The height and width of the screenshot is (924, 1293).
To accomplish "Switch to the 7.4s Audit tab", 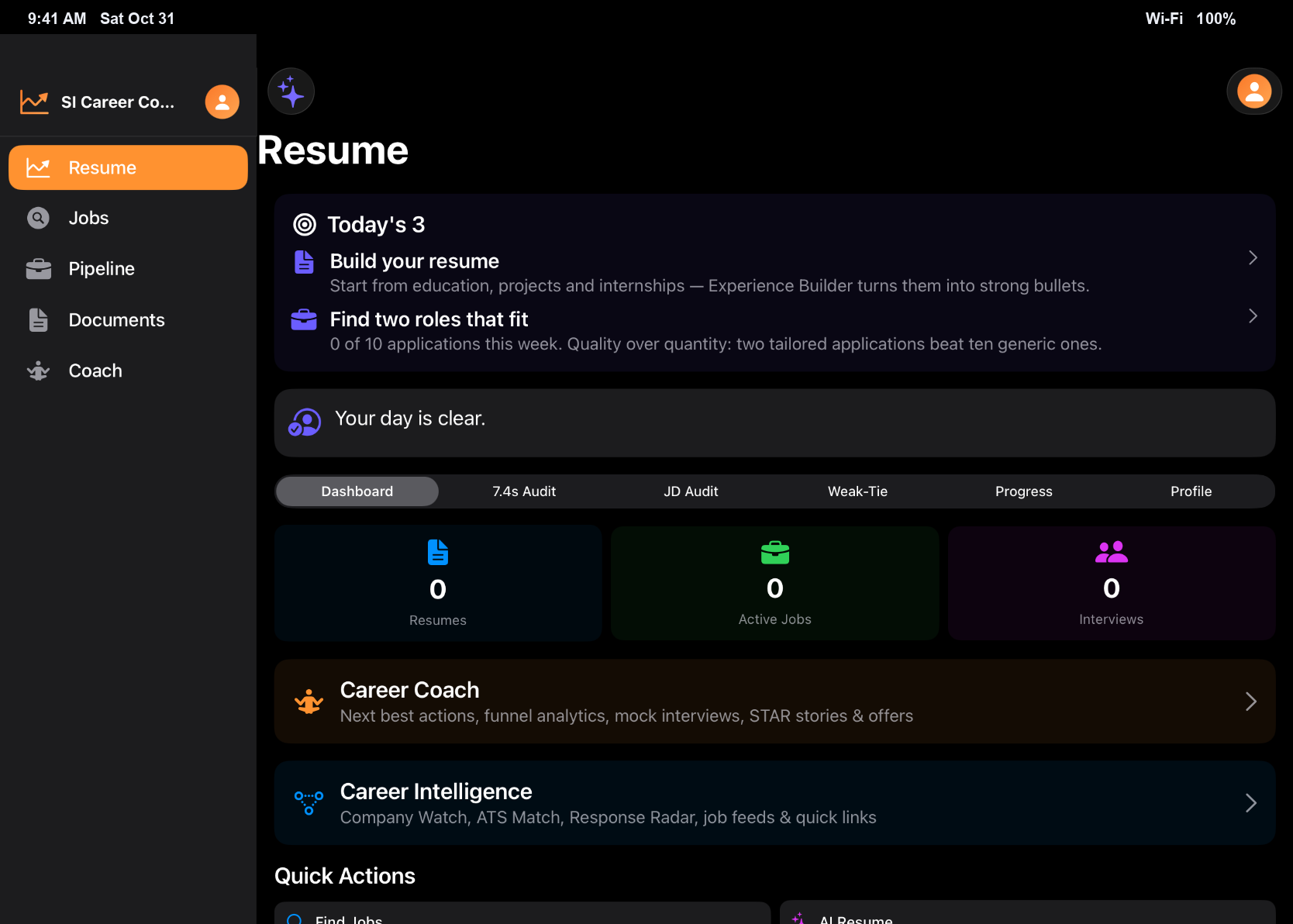I will 524,491.
